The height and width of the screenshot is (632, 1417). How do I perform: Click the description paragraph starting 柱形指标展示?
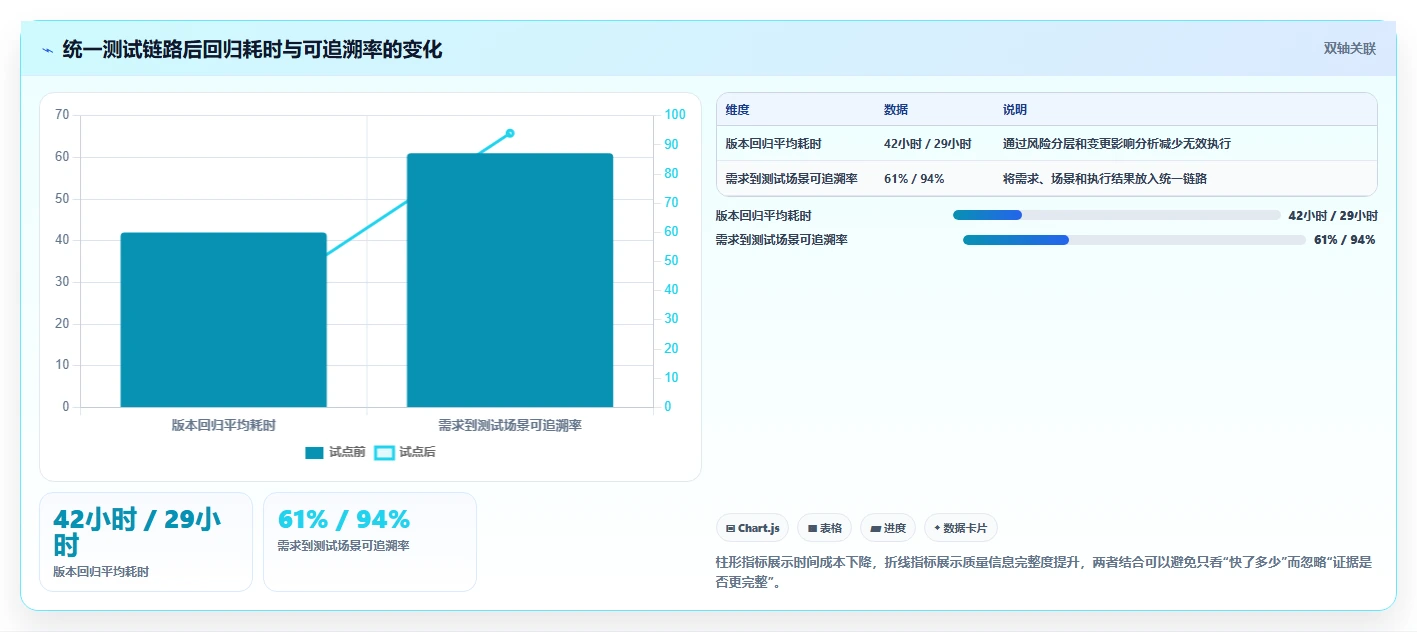tap(1044, 573)
